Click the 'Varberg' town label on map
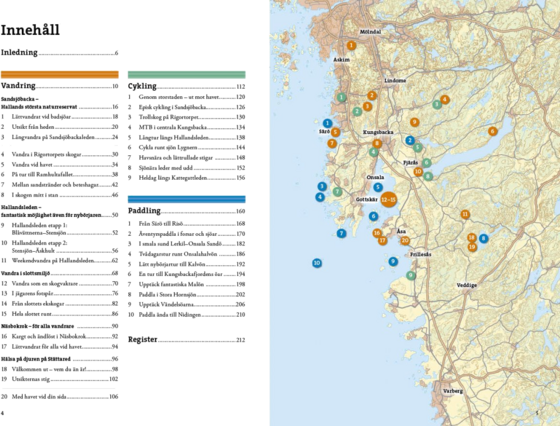 (453, 391)
